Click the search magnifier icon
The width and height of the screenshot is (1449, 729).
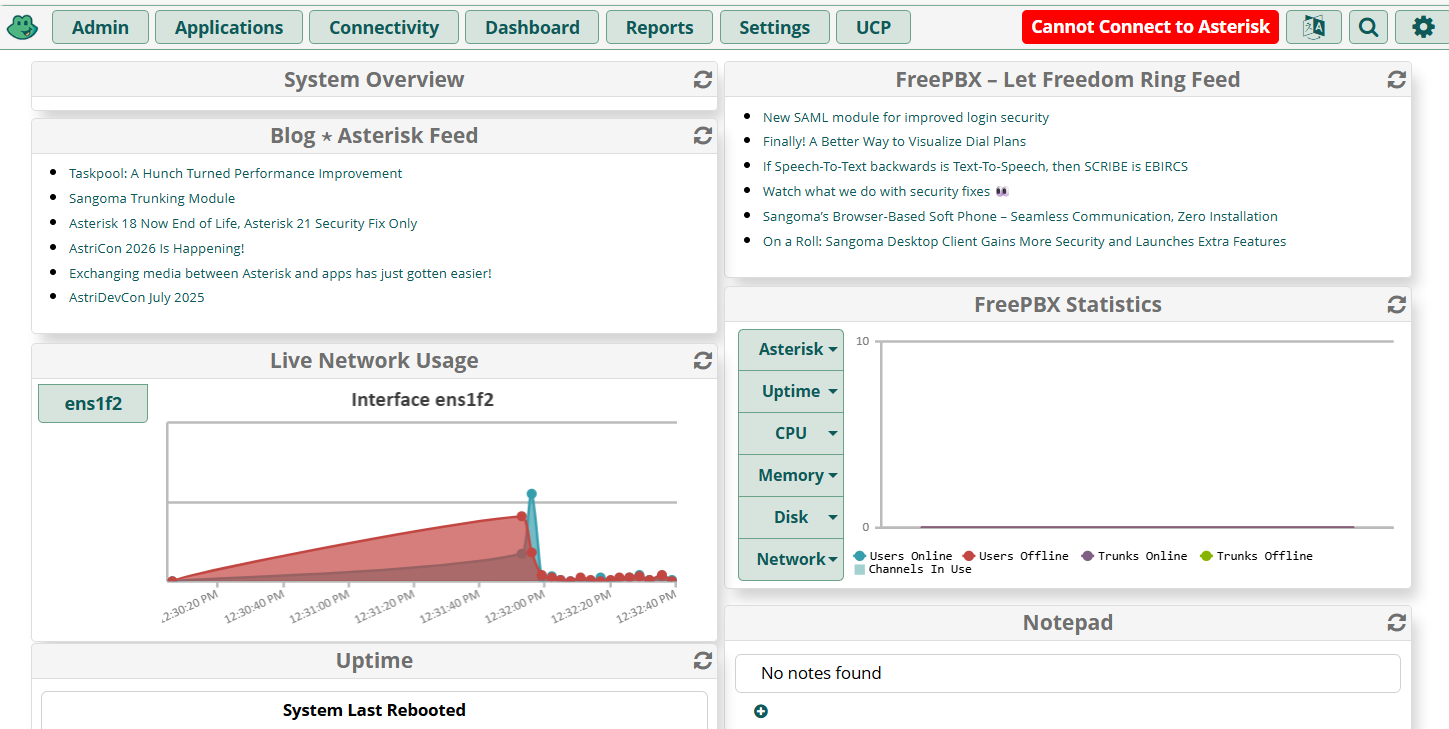pyautogui.click(x=1368, y=27)
